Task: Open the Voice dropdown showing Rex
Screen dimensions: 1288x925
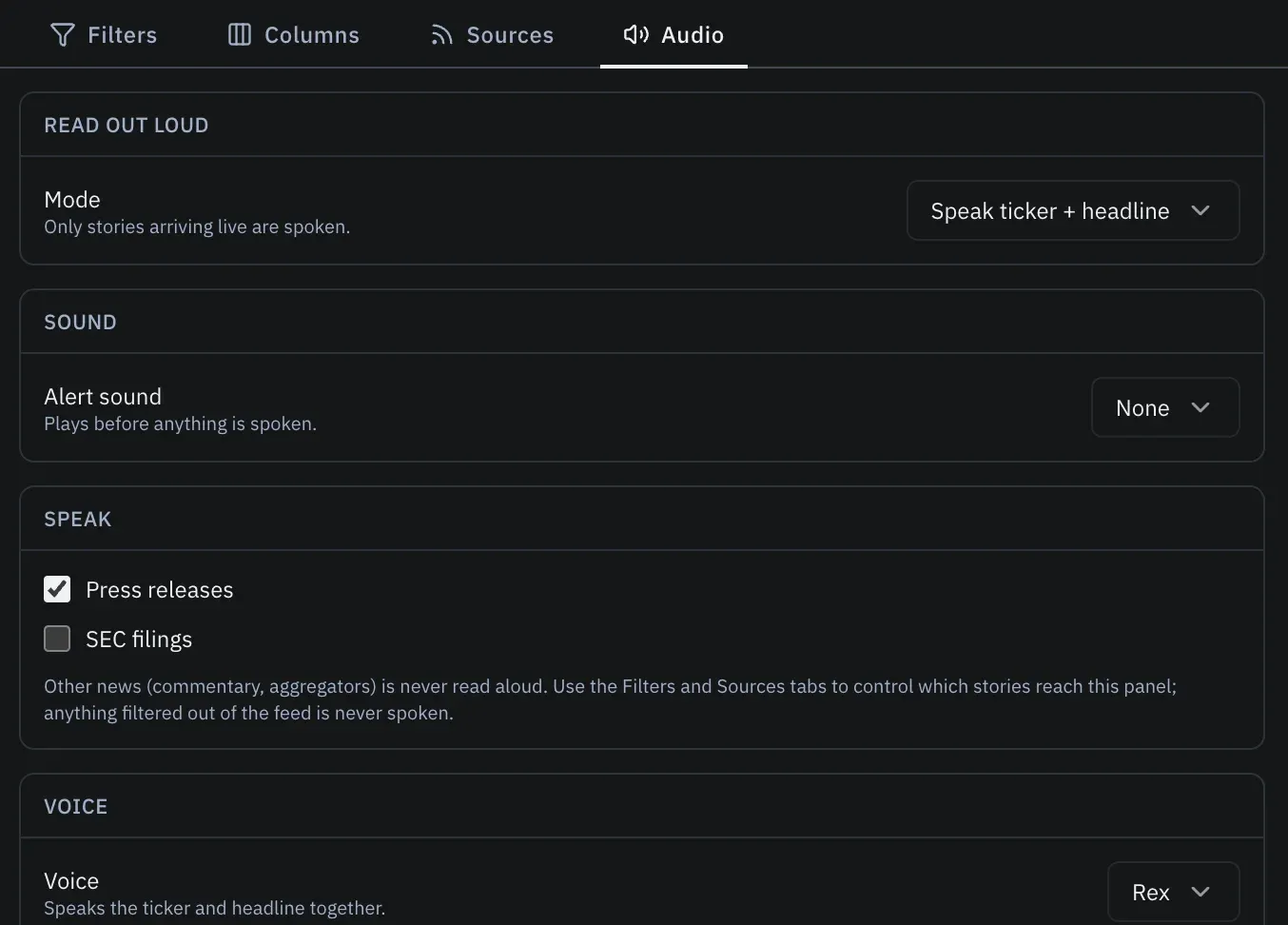Action: click(x=1174, y=892)
